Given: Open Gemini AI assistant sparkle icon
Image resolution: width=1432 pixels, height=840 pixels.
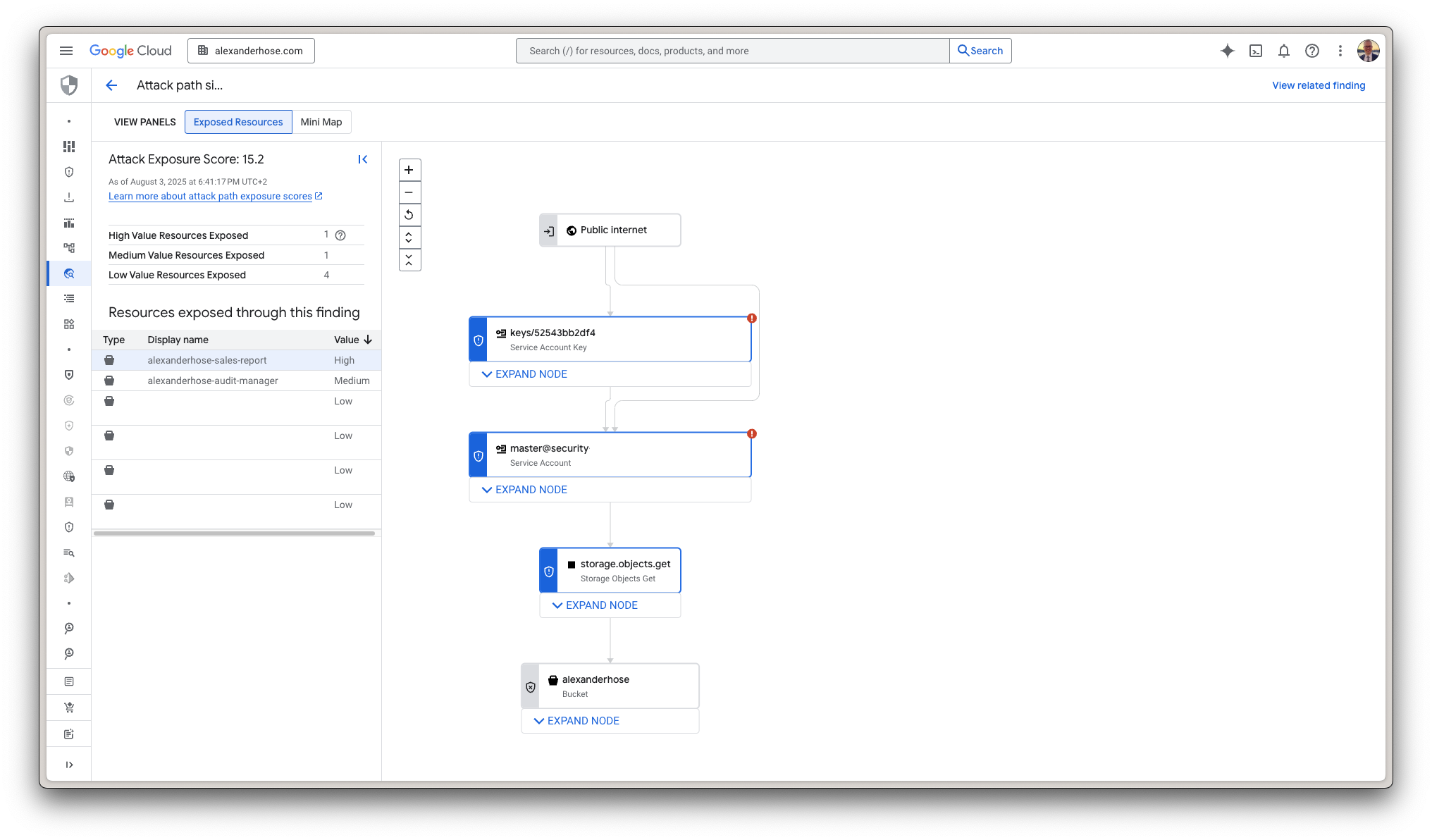Looking at the screenshot, I should point(1228,51).
